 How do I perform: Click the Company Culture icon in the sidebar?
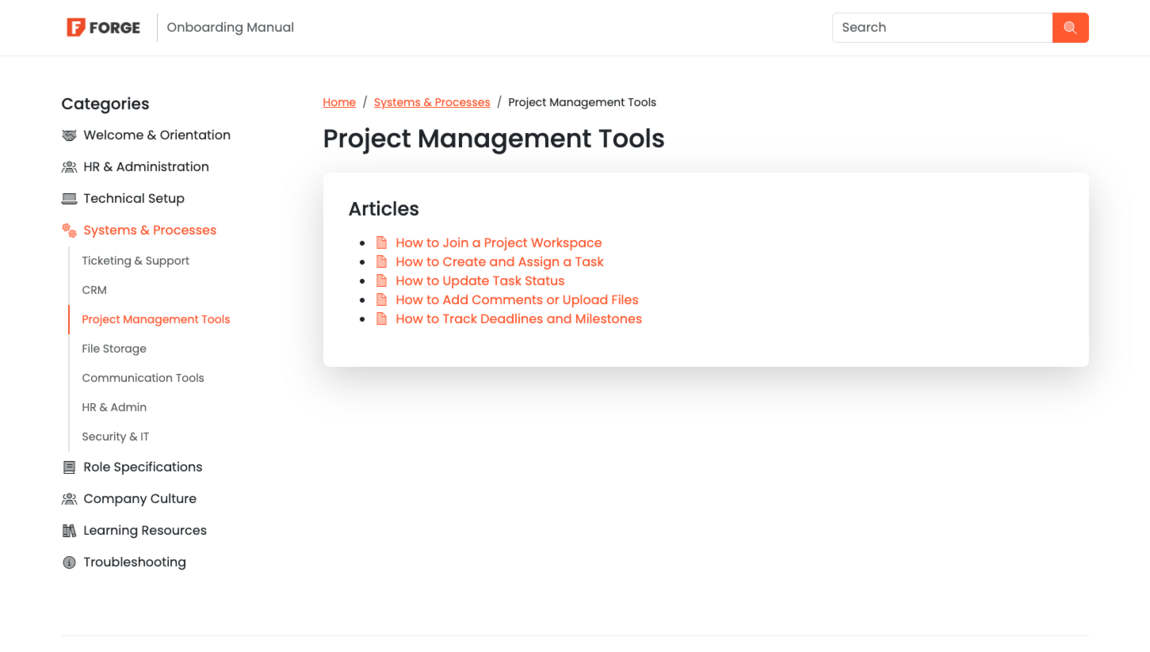point(68,498)
